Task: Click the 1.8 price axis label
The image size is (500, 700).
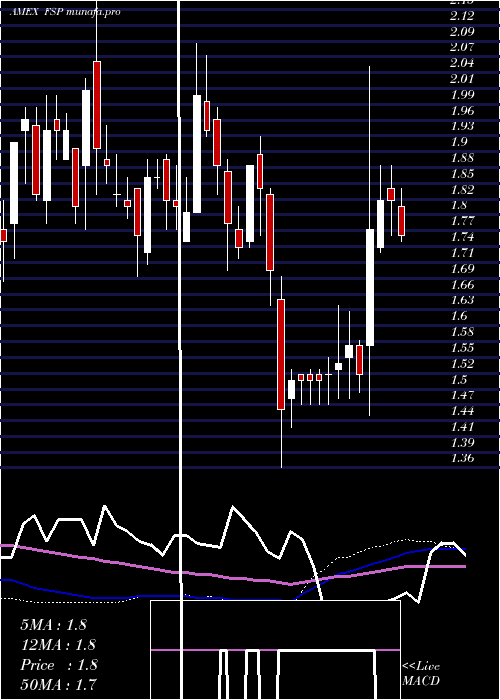Action: (459, 205)
